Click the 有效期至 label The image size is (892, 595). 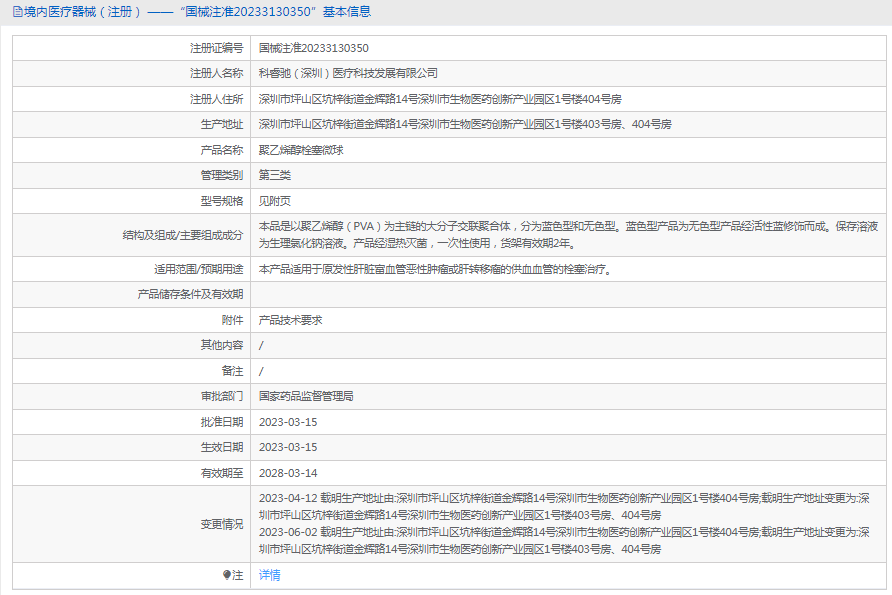(222, 473)
